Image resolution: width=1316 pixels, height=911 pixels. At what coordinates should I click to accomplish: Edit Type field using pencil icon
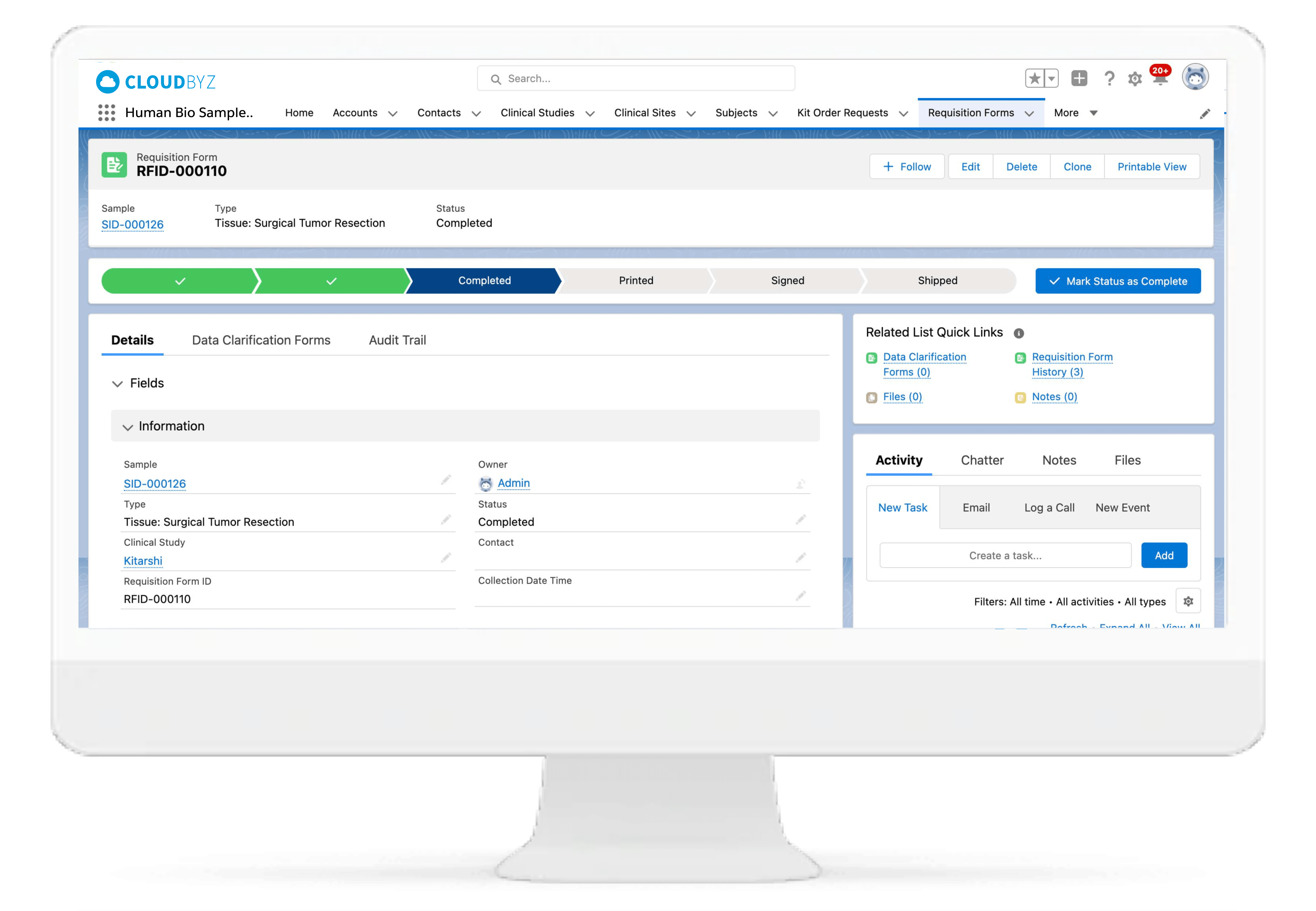446,520
